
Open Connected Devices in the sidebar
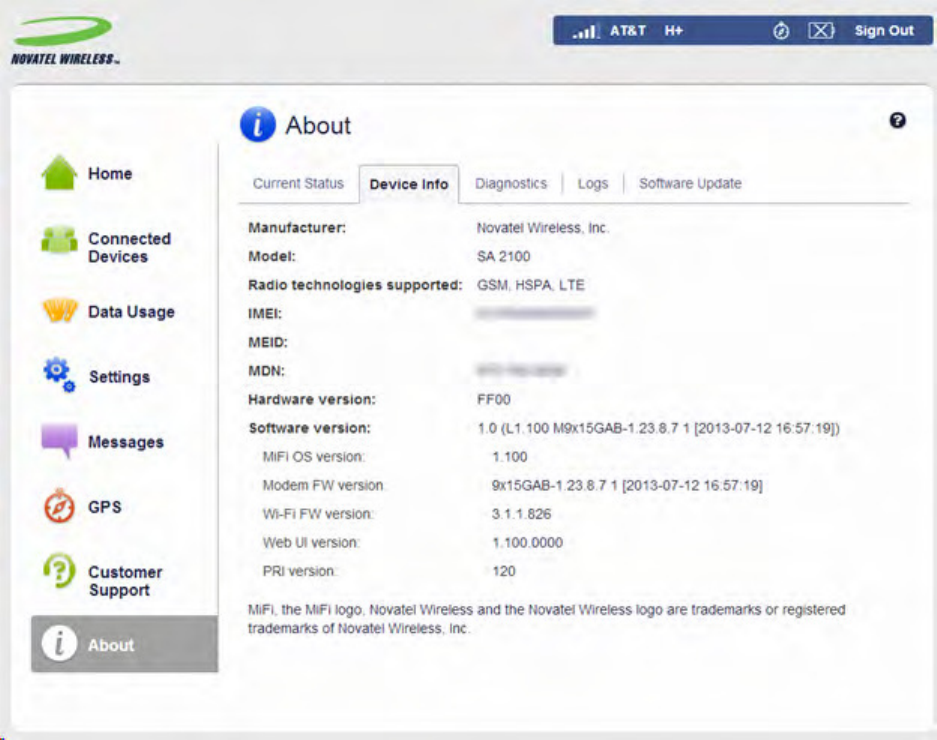tap(130, 247)
